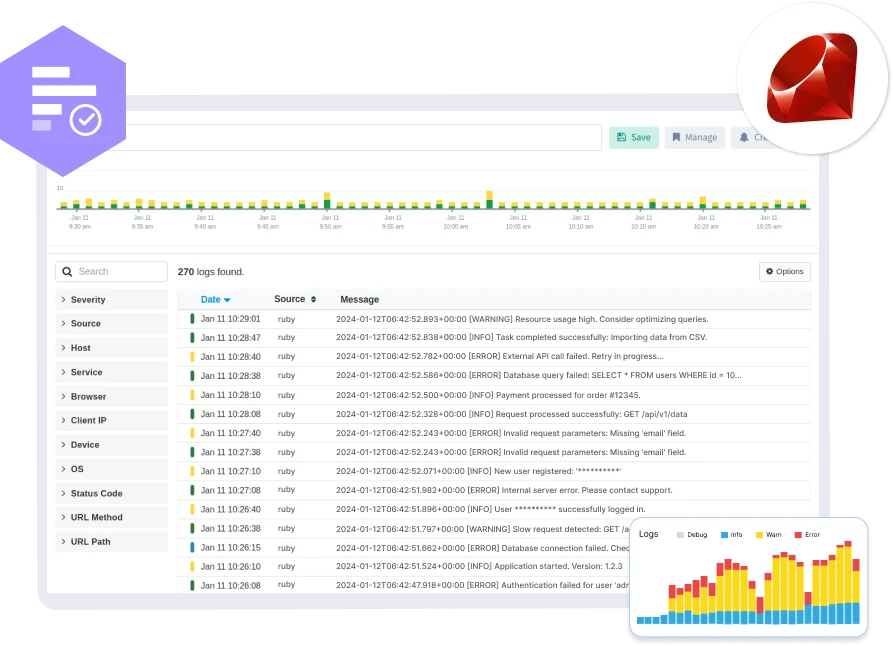
Task: Expand the Source filter in sidebar
Action: [x=112, y=324]
